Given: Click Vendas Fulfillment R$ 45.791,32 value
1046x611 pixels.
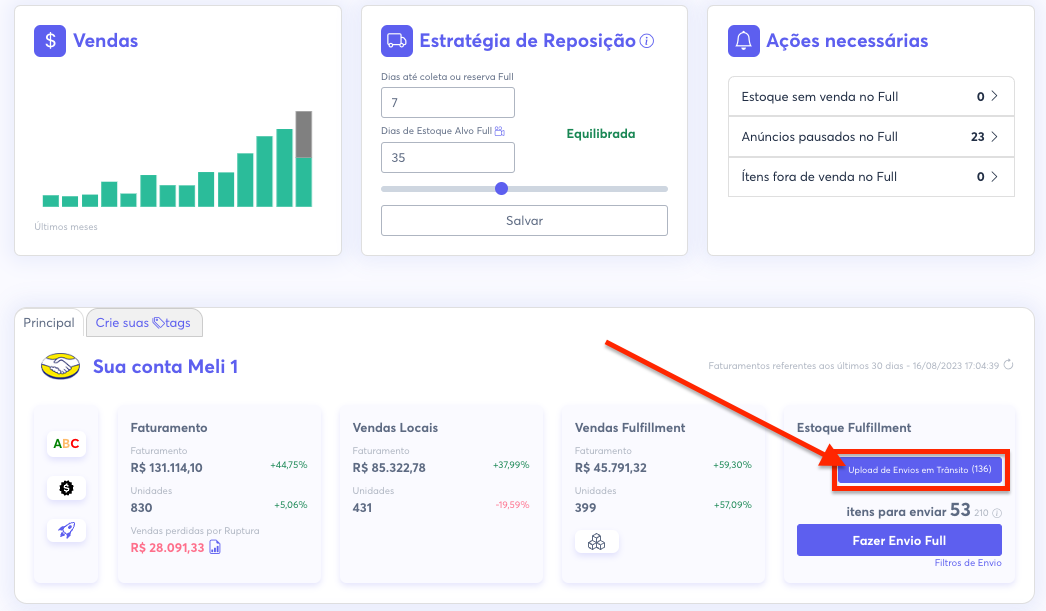Looking at the screenshot, I should pyautogui.click(x=610, y=468).
